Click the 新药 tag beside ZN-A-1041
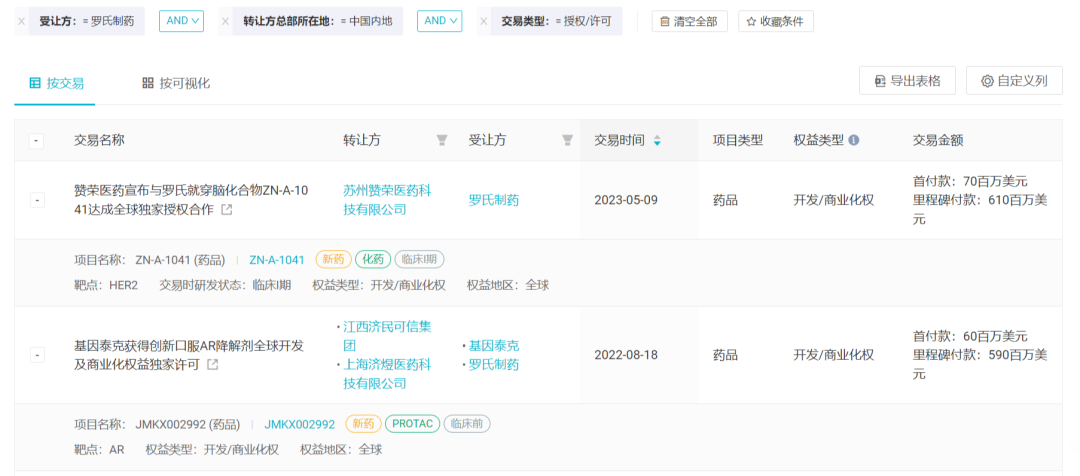Screen dimensions: 1080x476 point(333,260)
